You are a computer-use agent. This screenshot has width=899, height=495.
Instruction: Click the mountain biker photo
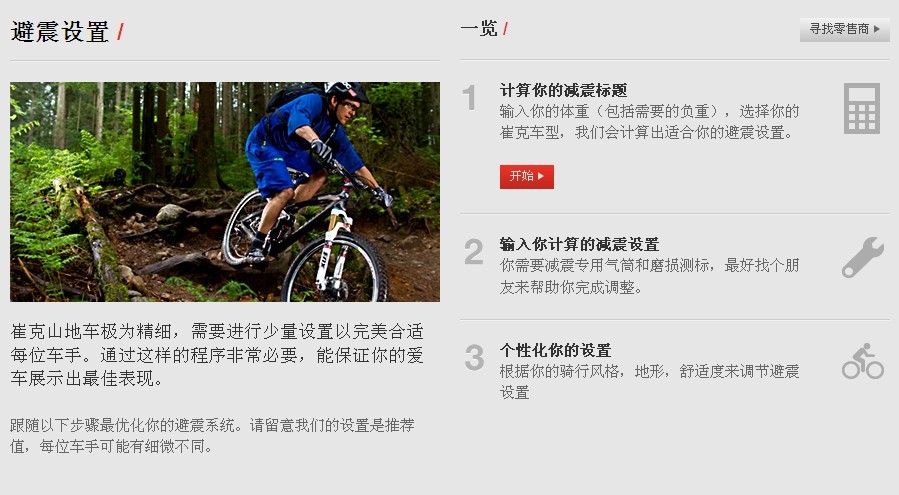pyautogui.click(x=225, y=192)
